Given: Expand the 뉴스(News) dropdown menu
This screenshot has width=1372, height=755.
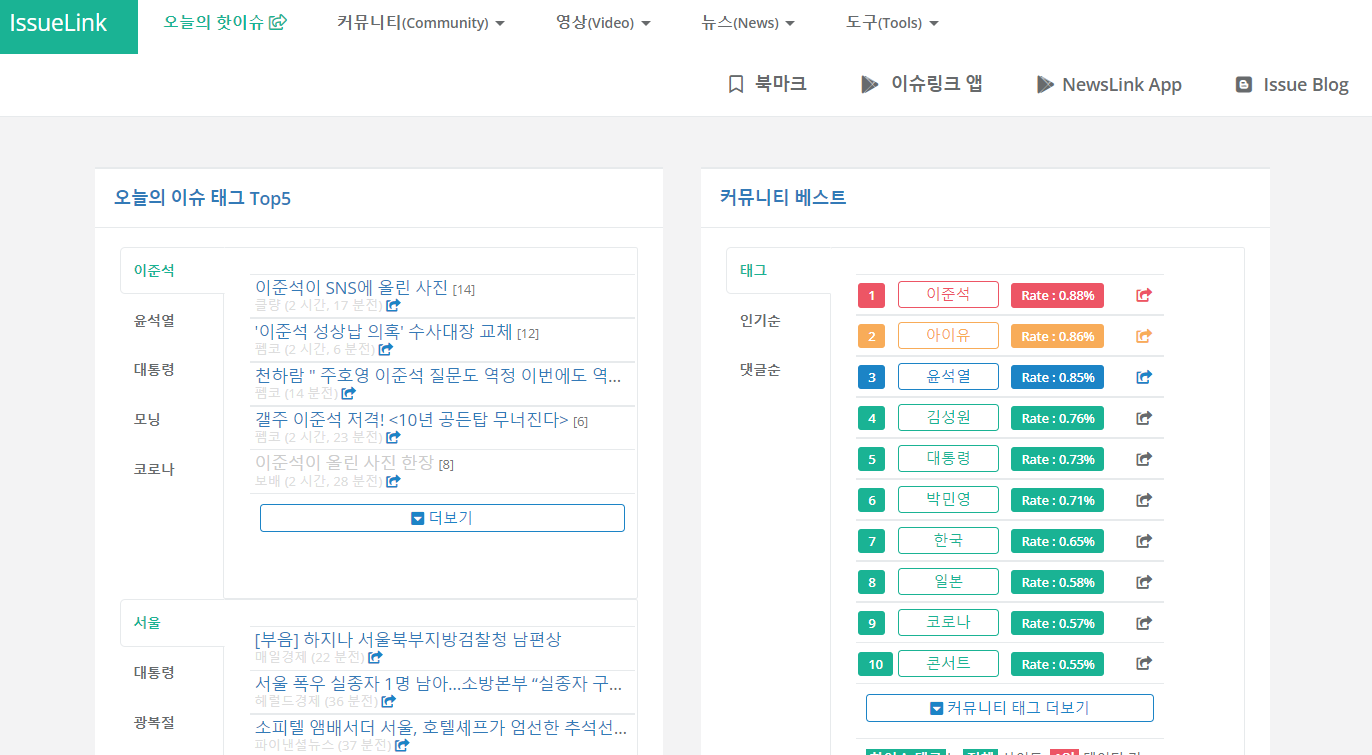Looking at the screenshot, I should tap(748, 22).
